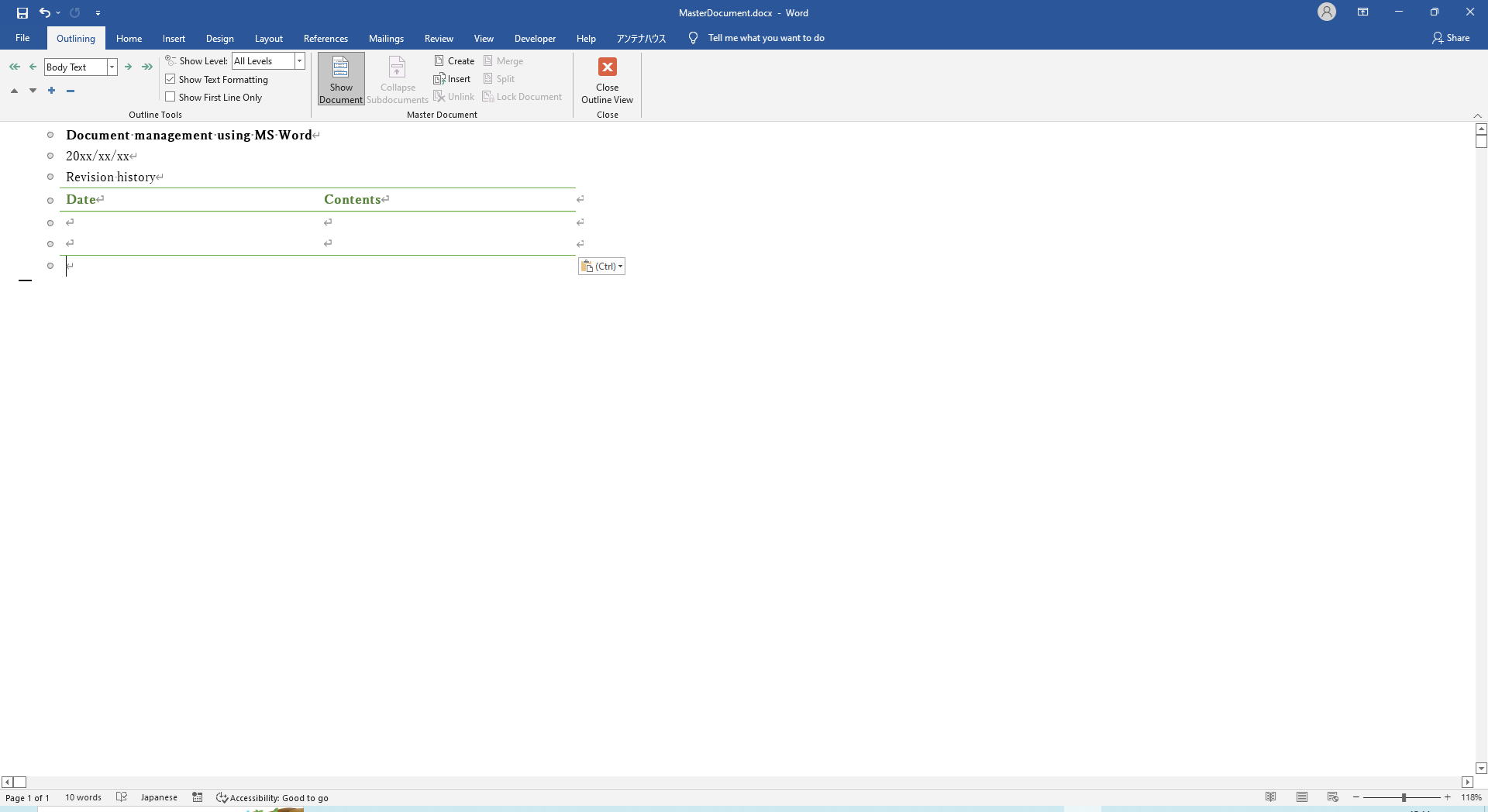Viewport: 1488px width, 812px height.
Task: Click the Demote right arrow
Action: 129,67
